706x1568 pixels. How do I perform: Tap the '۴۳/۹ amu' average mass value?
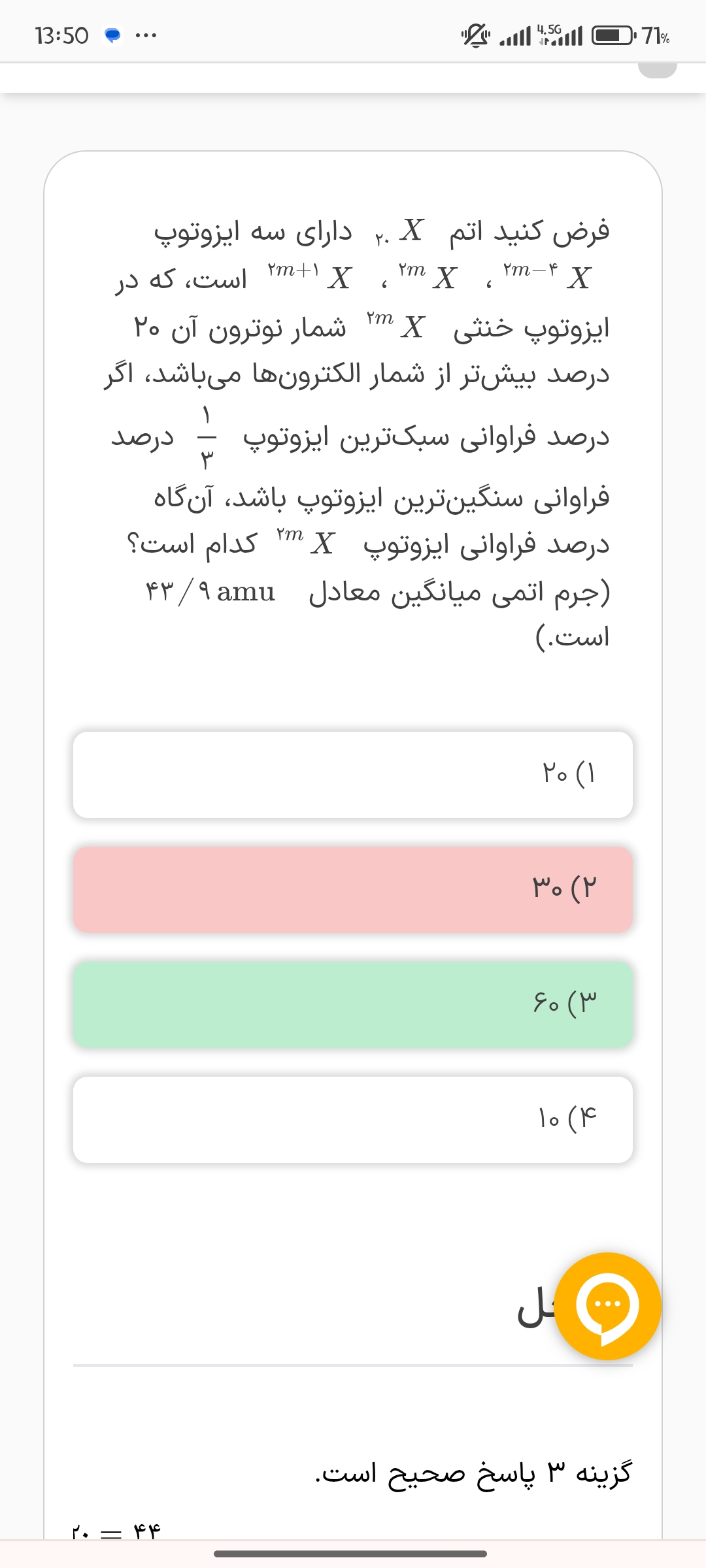pos(210,592)
